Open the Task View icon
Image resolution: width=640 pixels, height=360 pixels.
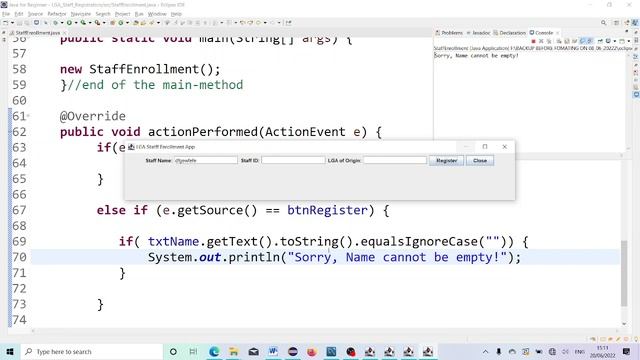click(193, 351)
